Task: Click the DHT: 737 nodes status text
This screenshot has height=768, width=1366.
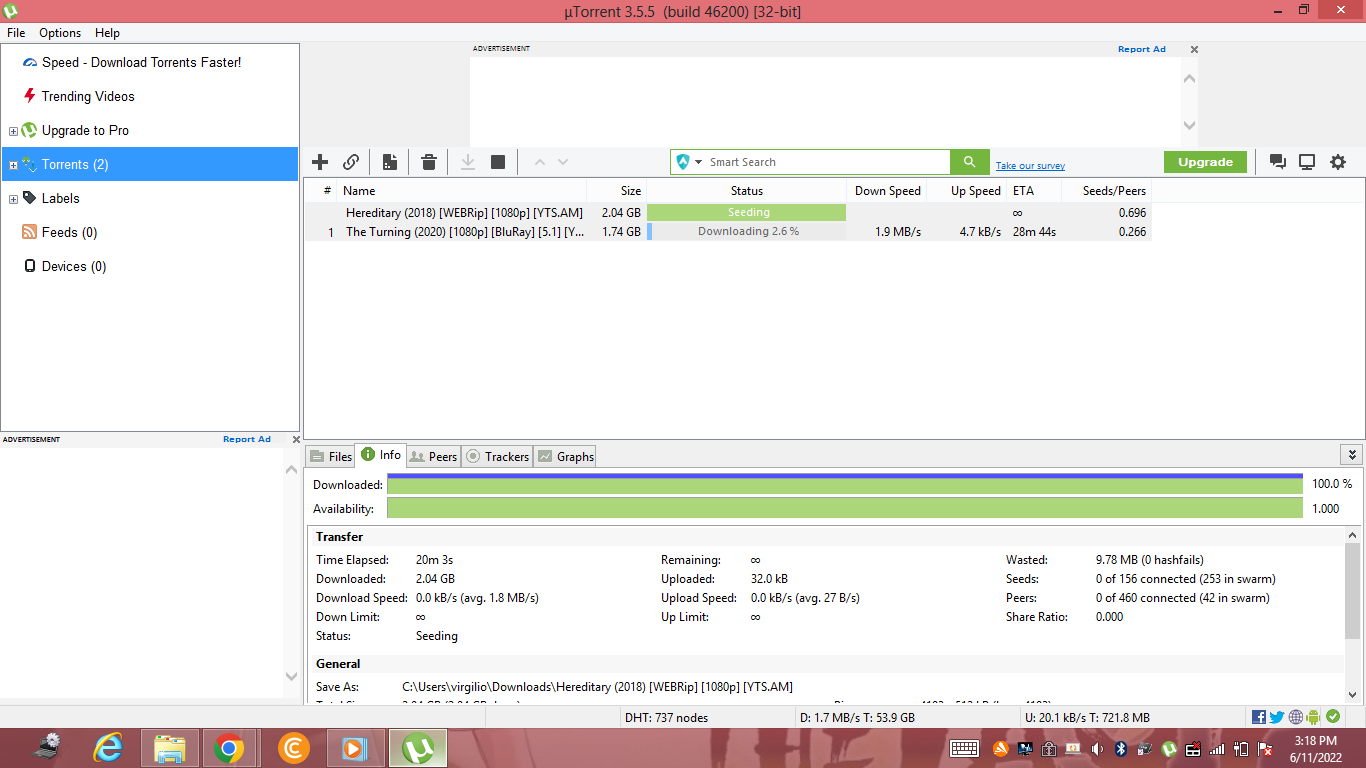Action: (666, 717)
